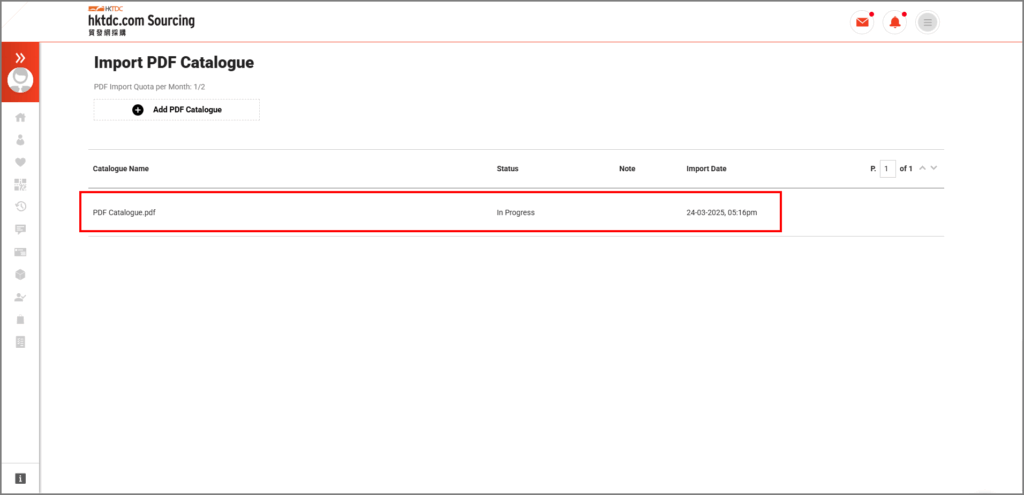Go to previous page with up chevron
Screen dimensions: 1024x495
tap(922, 168)
